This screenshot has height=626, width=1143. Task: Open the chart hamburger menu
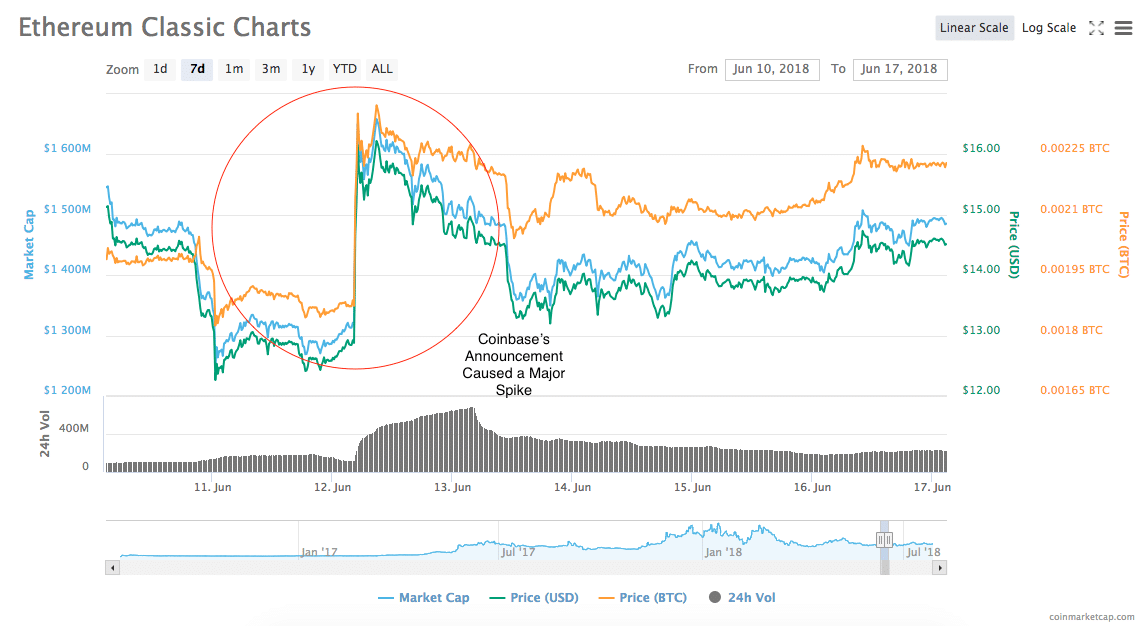(1123, 28)
